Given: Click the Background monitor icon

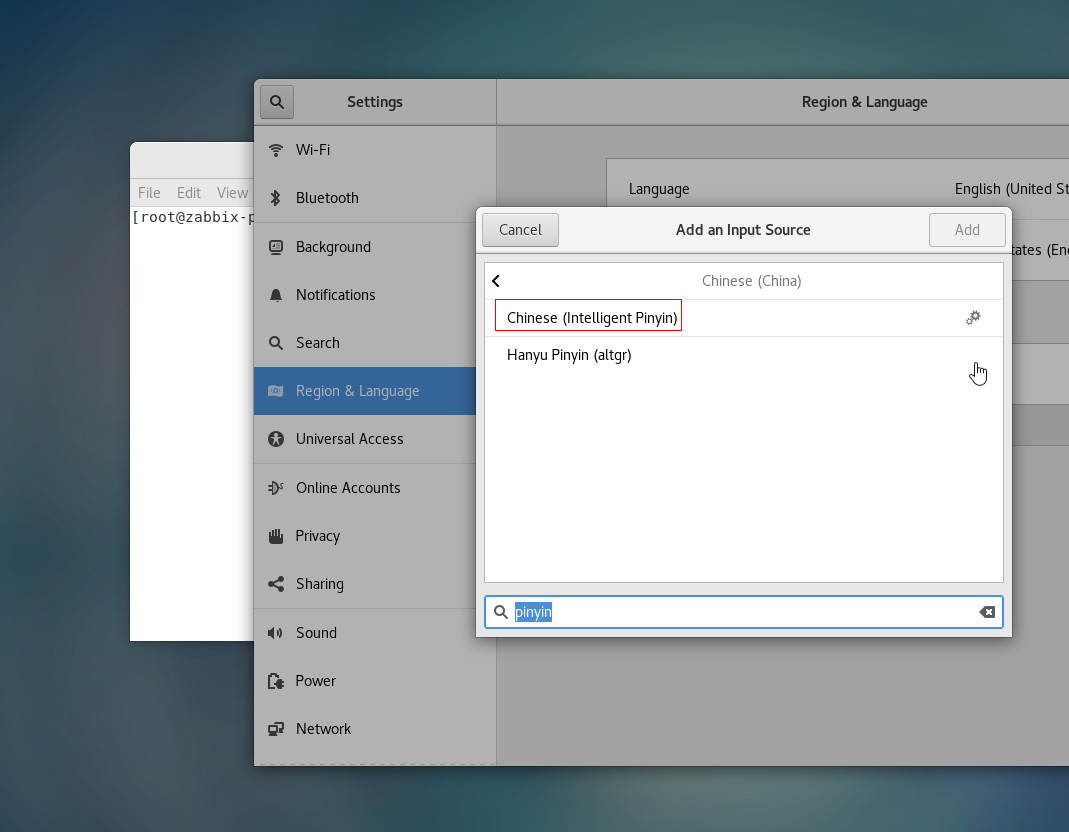Looking at the screenshot, I should (275, 247).
